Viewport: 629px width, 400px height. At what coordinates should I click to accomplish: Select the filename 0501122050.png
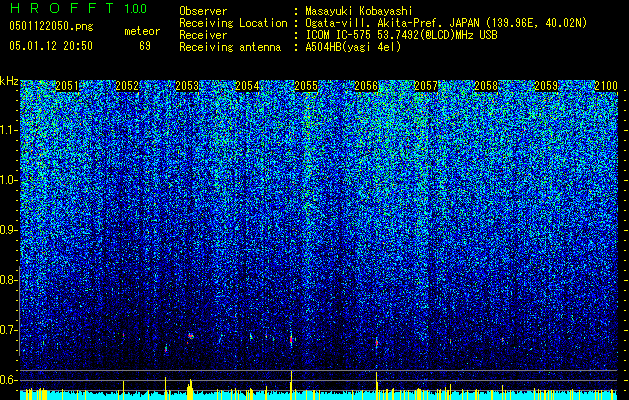51,26
